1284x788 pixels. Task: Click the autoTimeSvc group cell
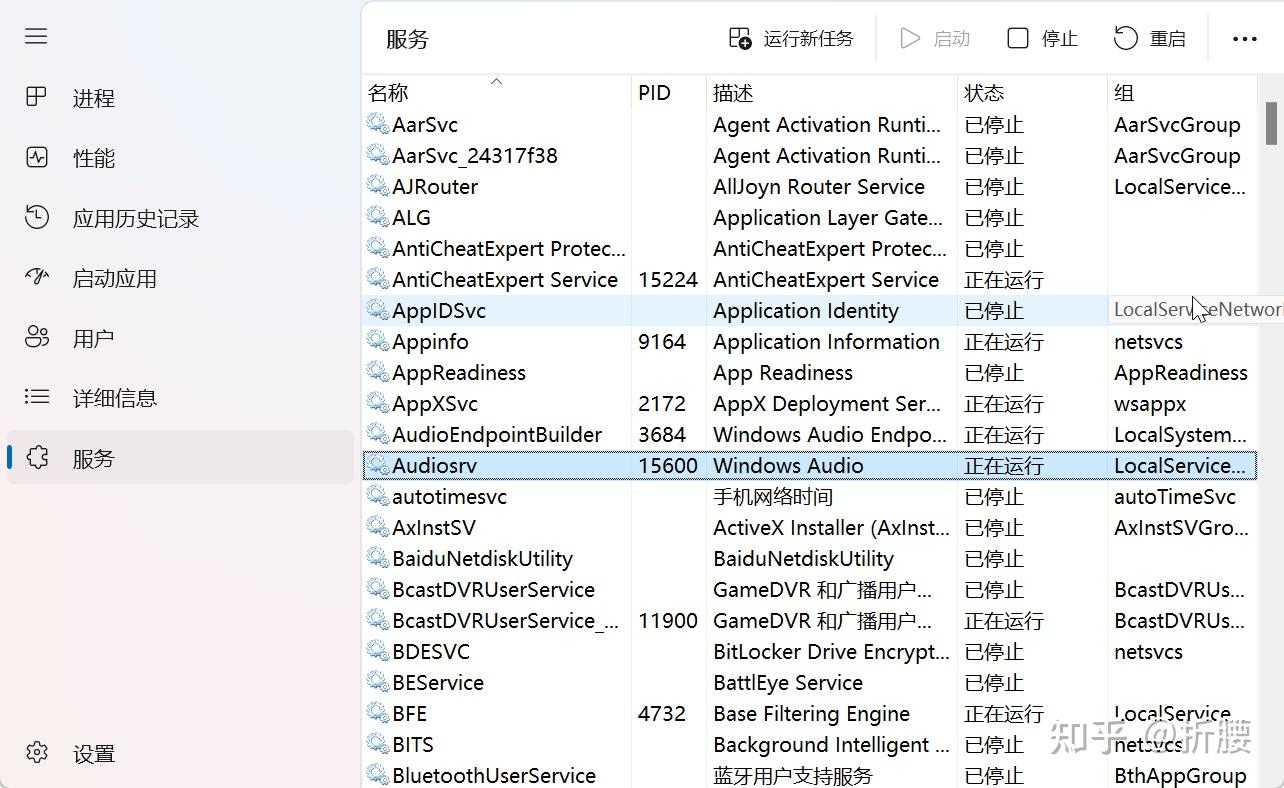1175,497
